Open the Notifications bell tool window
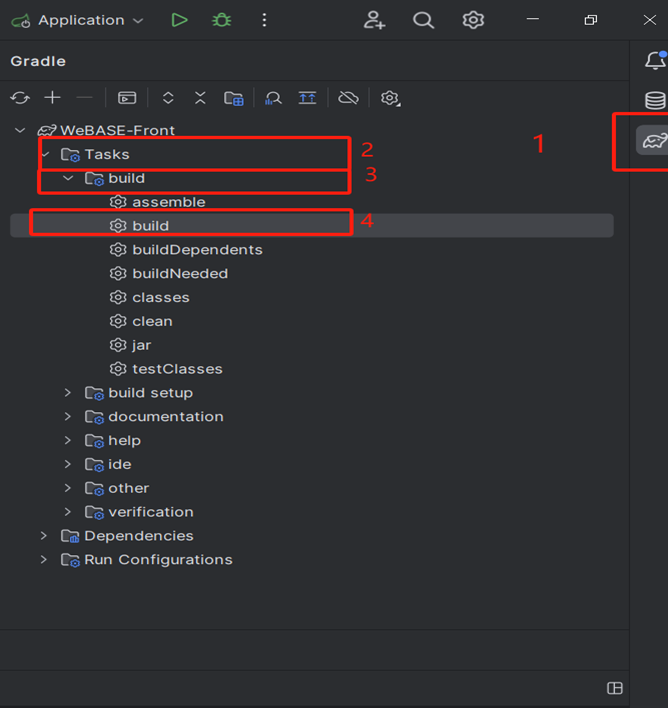 (x=655, y=60)
